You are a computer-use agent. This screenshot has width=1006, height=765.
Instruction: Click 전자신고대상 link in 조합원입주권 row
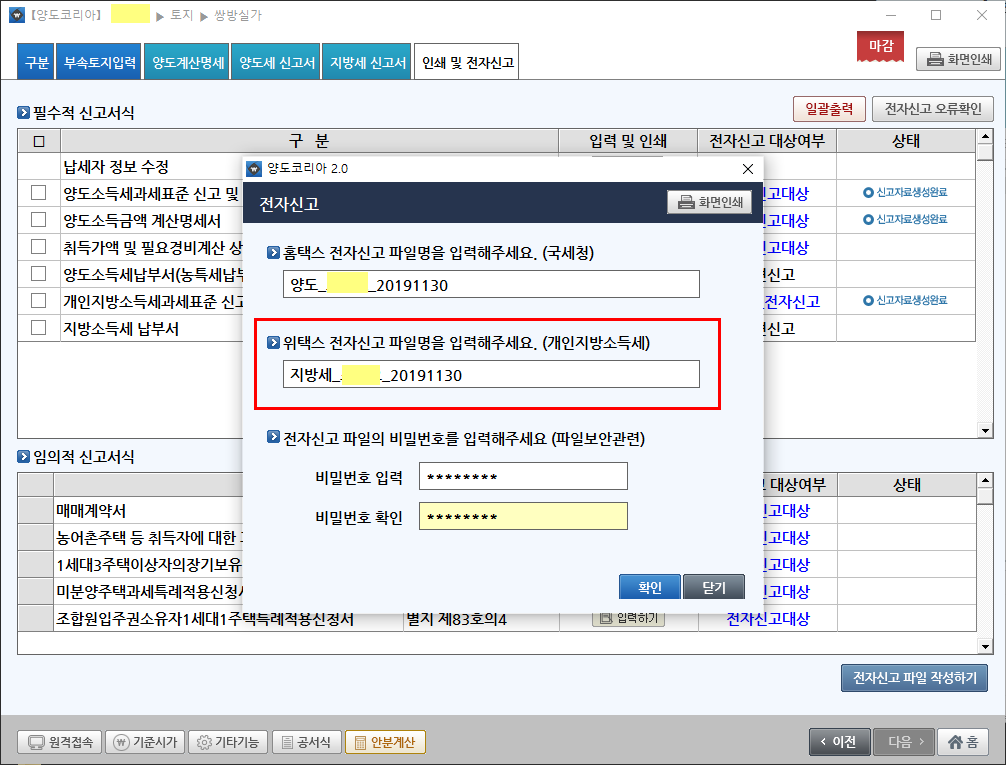point(767,619)
